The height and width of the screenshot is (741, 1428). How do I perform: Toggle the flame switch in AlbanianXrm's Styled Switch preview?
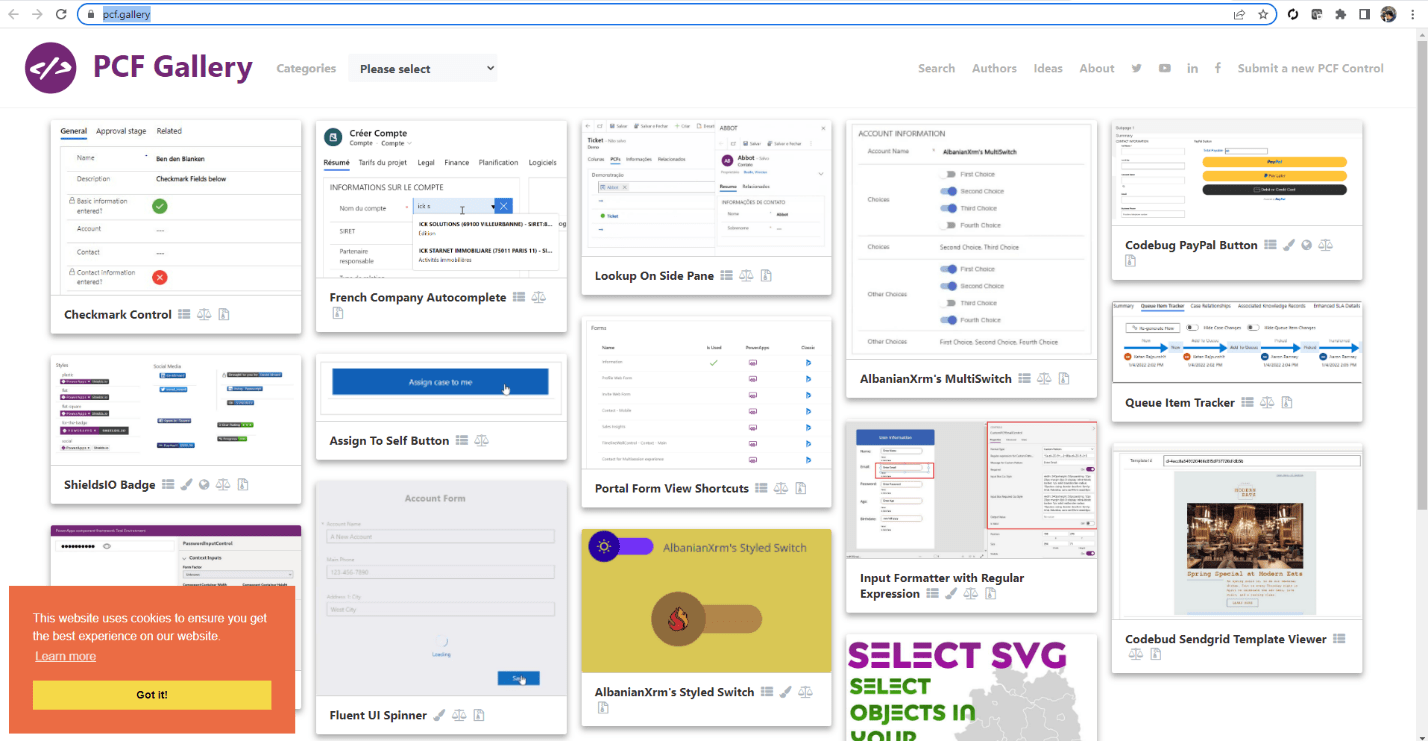pyautogui.click(x=680, y=619)
